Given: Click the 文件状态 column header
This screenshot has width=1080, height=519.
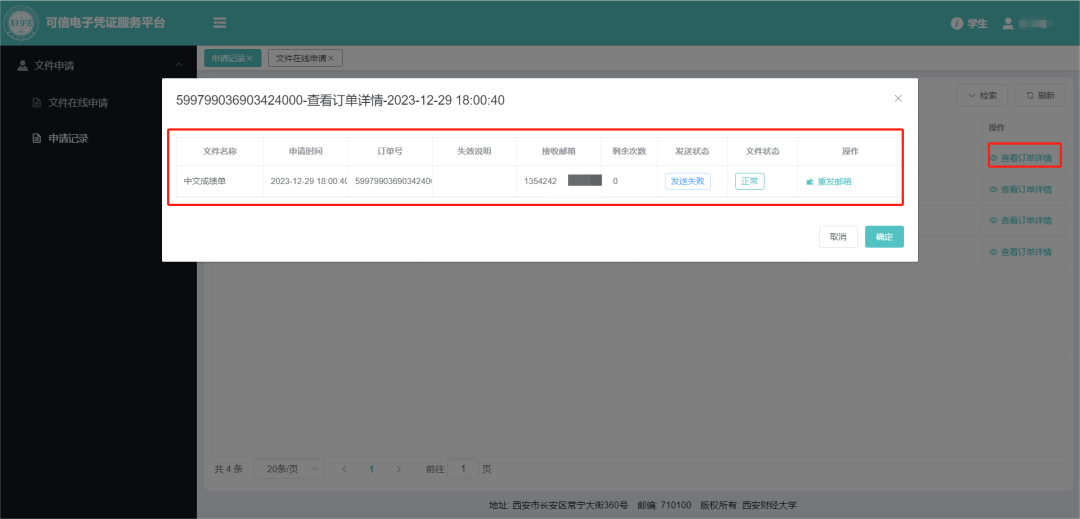Looking at the screenshot, I should 762,151.
